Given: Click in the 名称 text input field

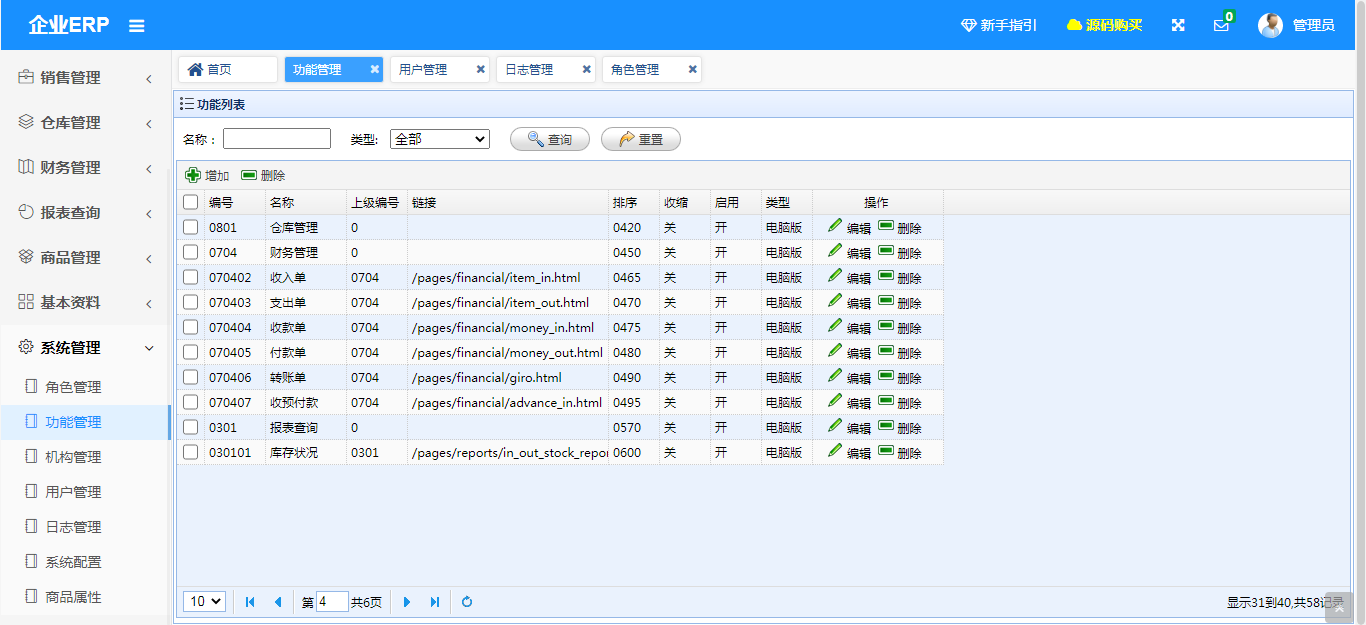Looking at the screenshot, I should point(276,139).
